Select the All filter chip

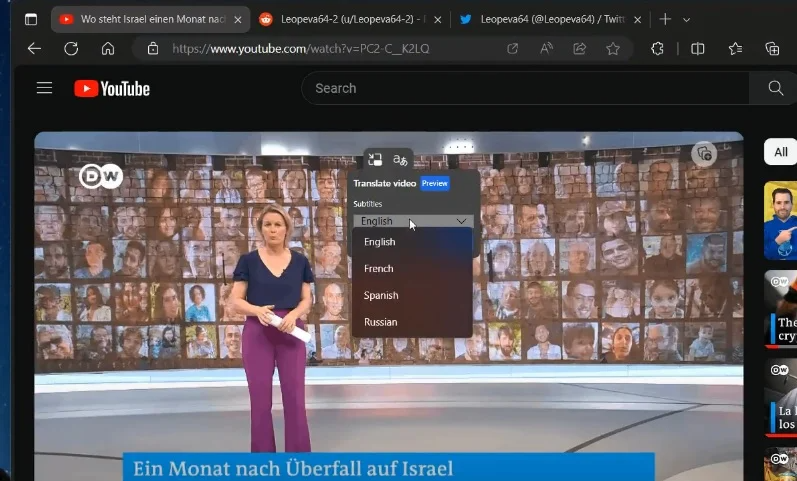coord(780,152)
